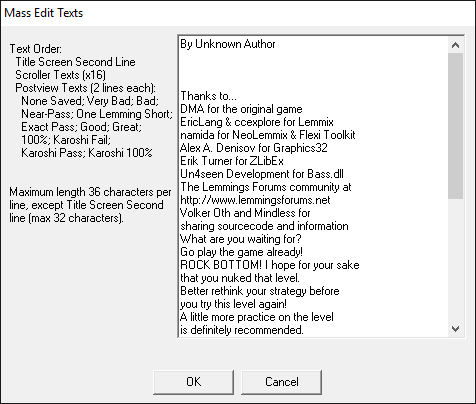Click the OK button
Viewport: 476px width, 404px height.
pos(193,382)
